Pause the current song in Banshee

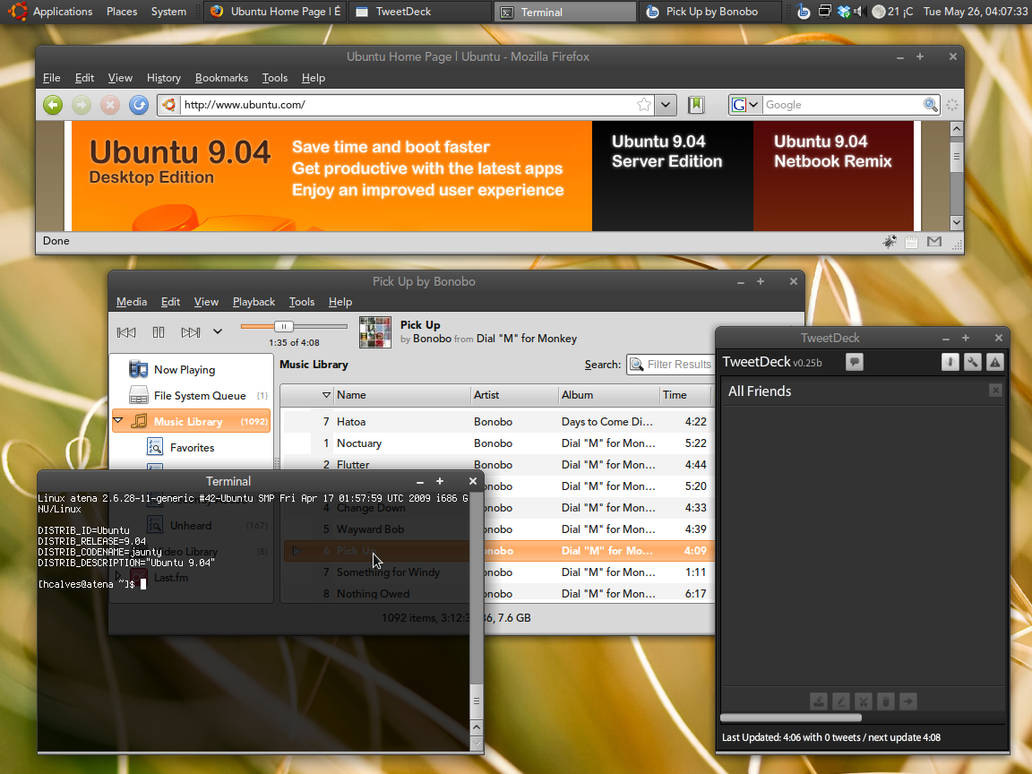(159, 332)
